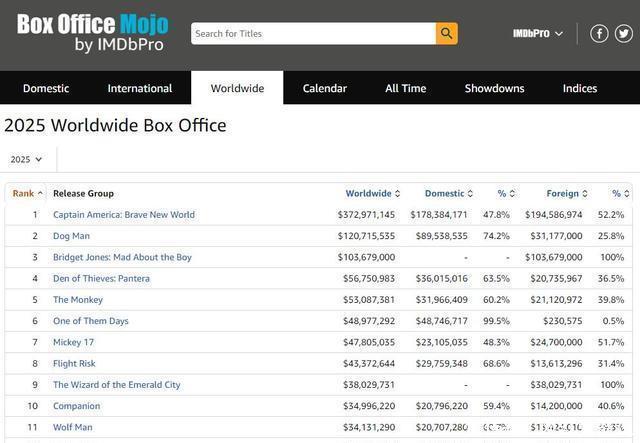Screen dimensions: 640x443
Task: Open Captain America: Brave New World link
Action: 124,215
